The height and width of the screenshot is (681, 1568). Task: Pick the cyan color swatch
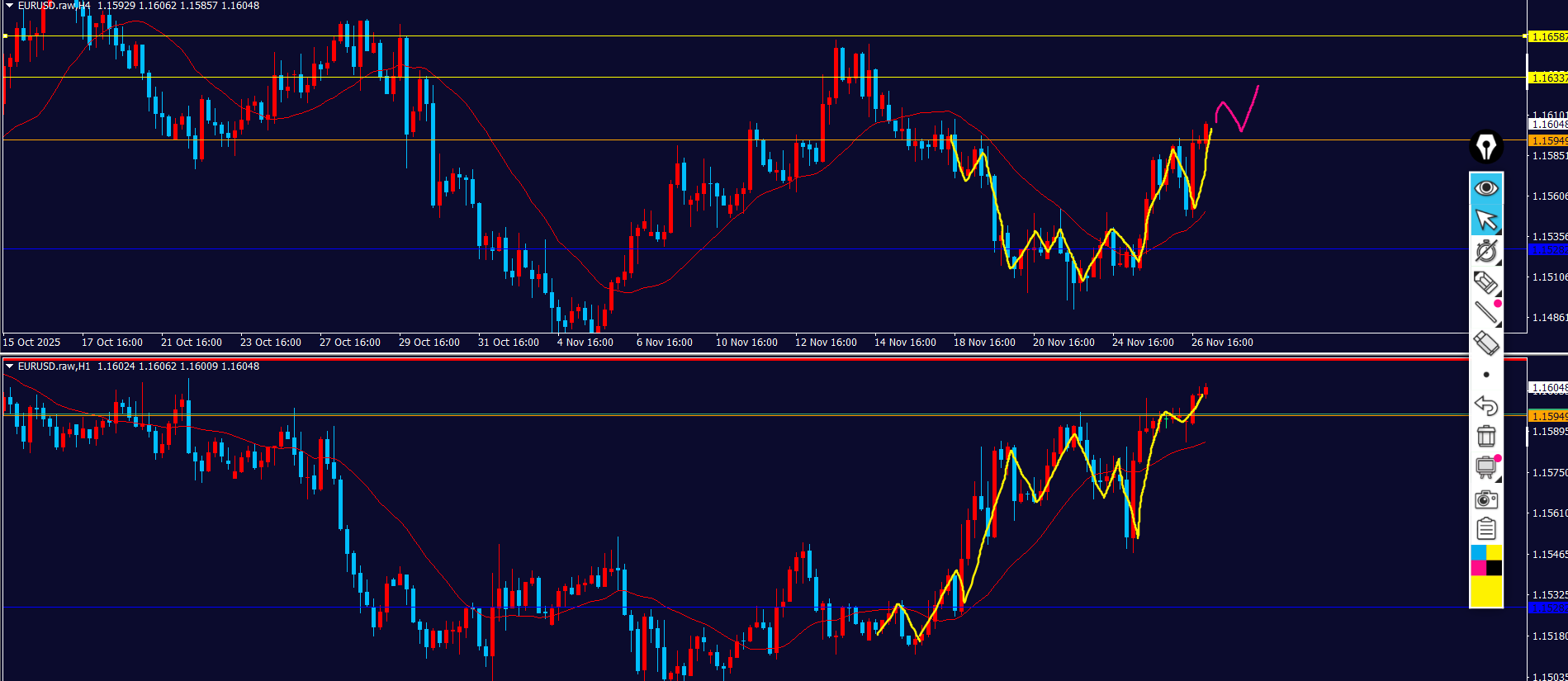(1478, 552)
